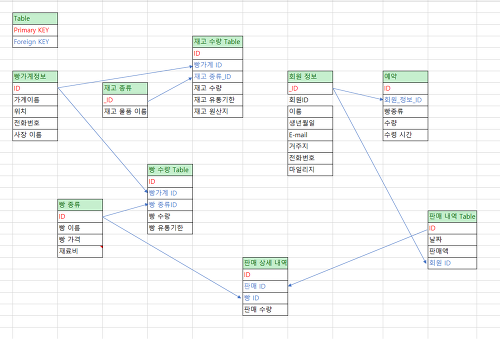The width and height of the screenshot is (500, 362).
Task: Click the '재고 수량 Table' header cell
Action: click(x=217, y=42)
